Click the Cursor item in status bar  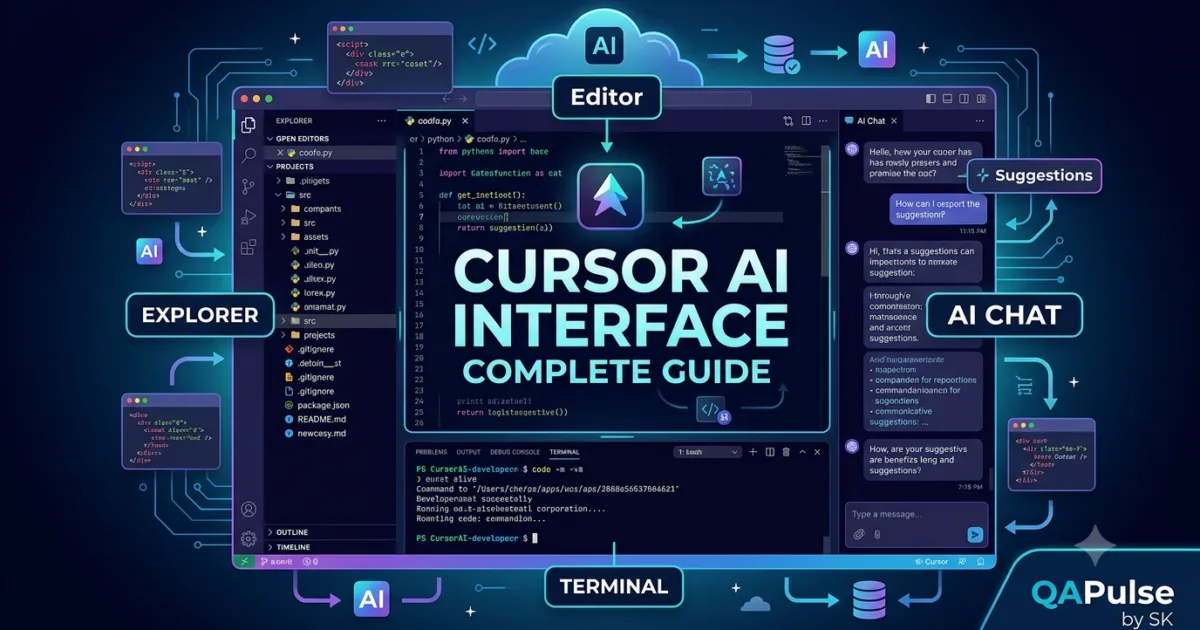932,562
